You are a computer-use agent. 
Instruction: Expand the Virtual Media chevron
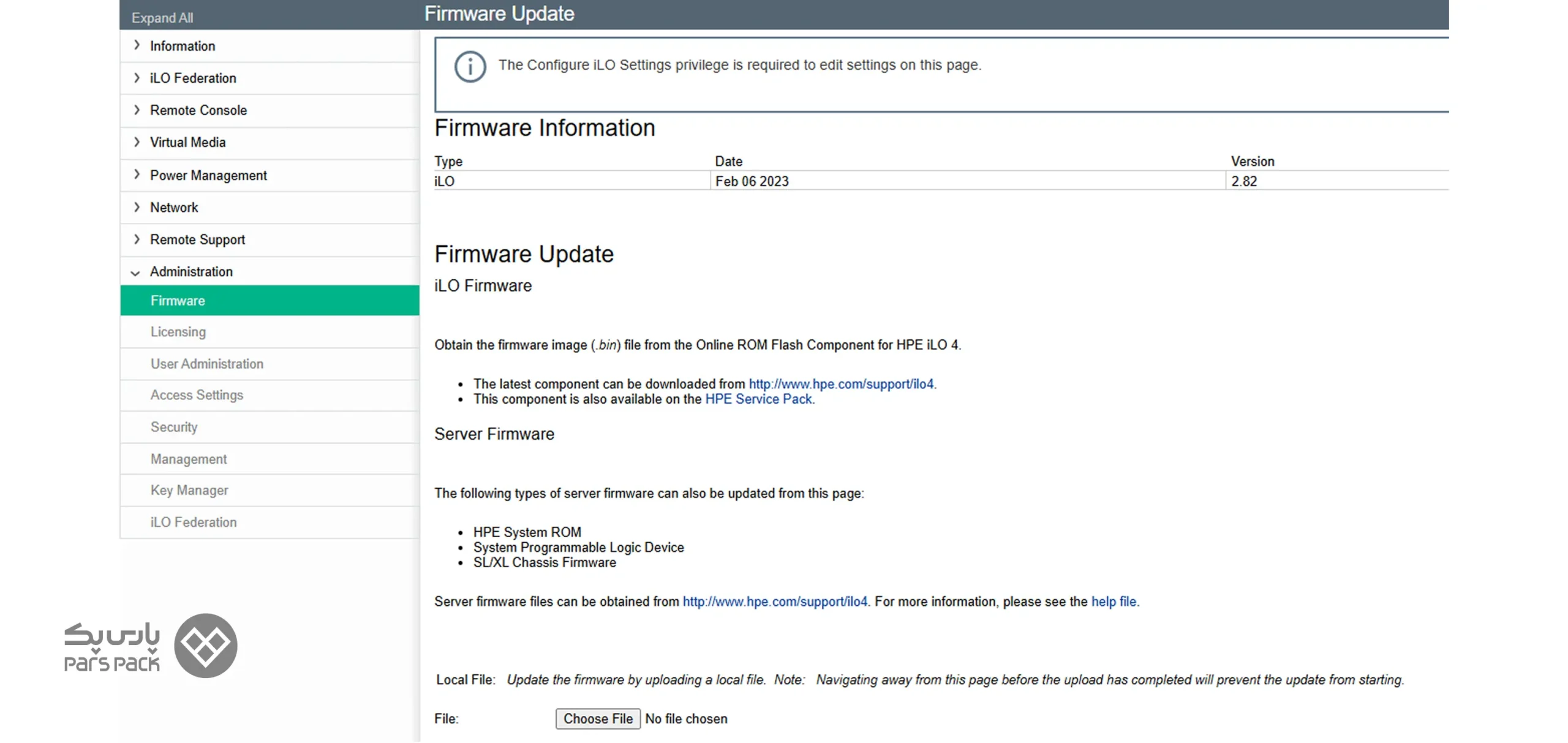pyautogui.click(x=137, y=141)
